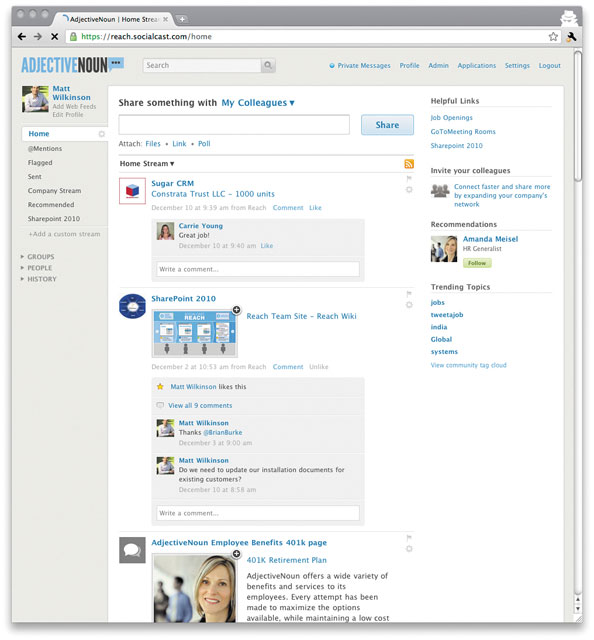Click the browser back arrow

[22, 37]
